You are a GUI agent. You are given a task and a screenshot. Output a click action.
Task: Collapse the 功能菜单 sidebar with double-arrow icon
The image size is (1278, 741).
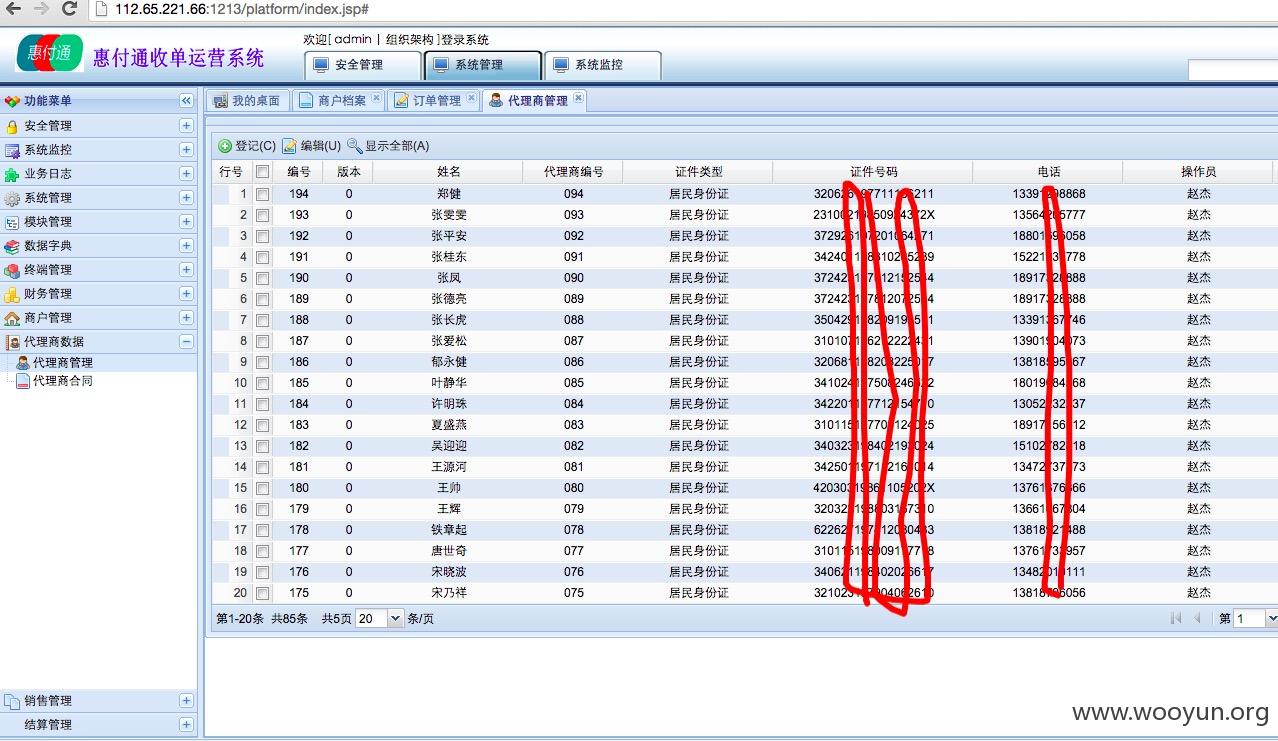[x=186, y=101]
